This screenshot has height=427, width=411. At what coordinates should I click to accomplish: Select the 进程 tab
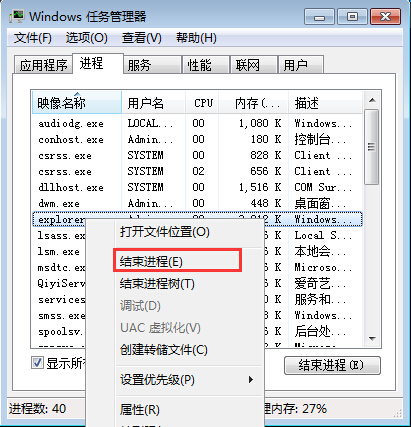[x=98, y=63]
